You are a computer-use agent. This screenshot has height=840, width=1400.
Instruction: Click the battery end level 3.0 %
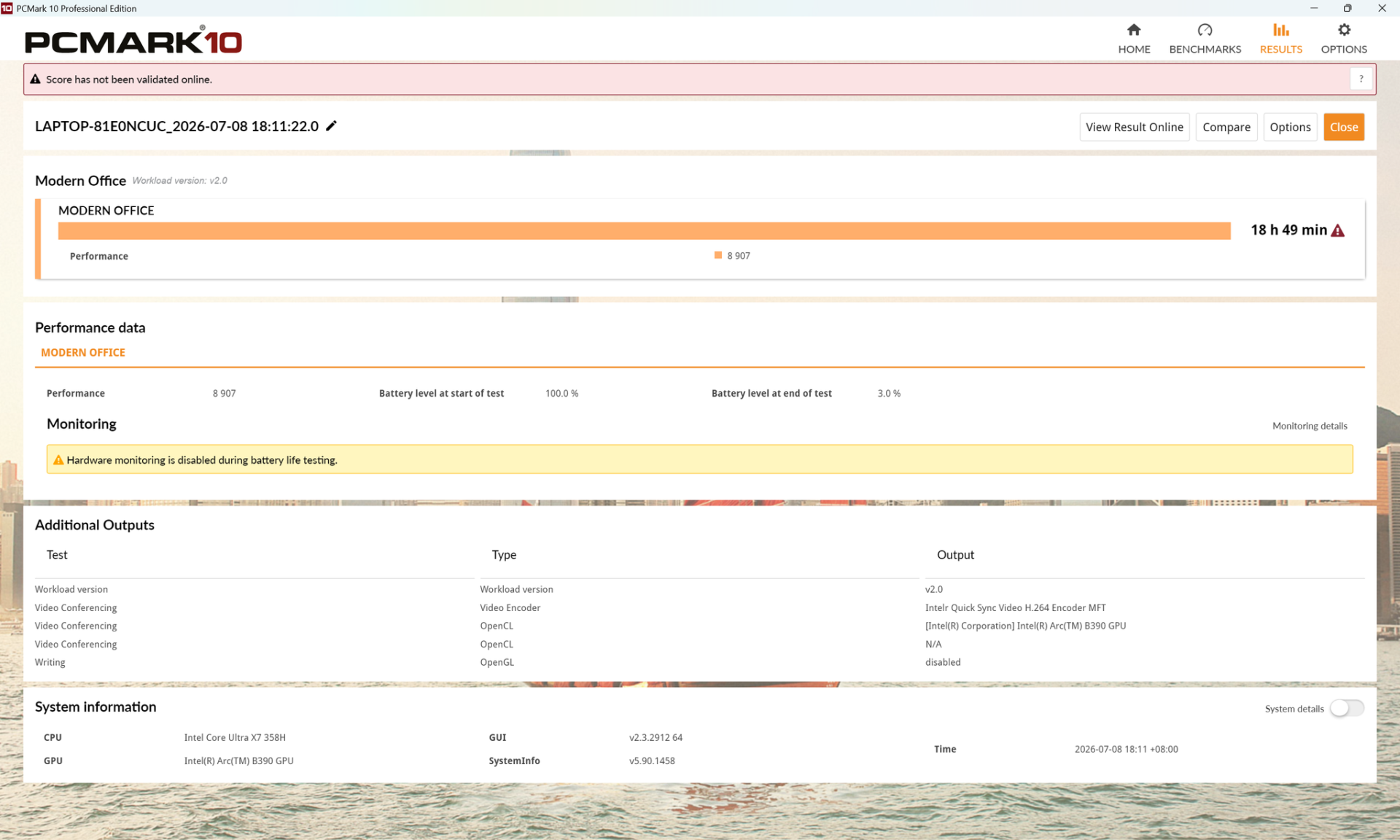click(889, 393)
